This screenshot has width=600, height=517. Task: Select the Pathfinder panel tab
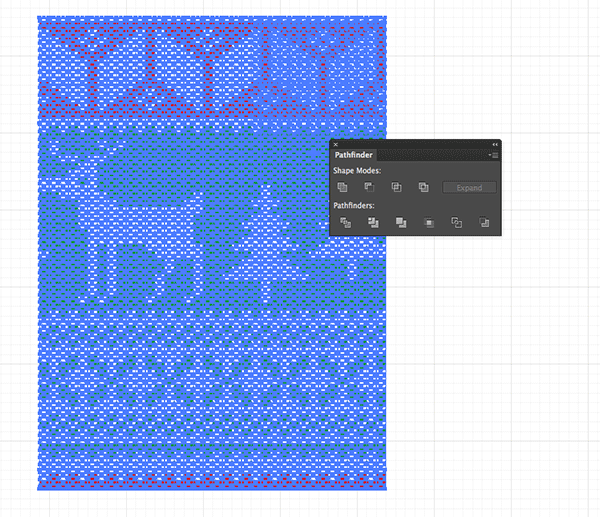354,155
